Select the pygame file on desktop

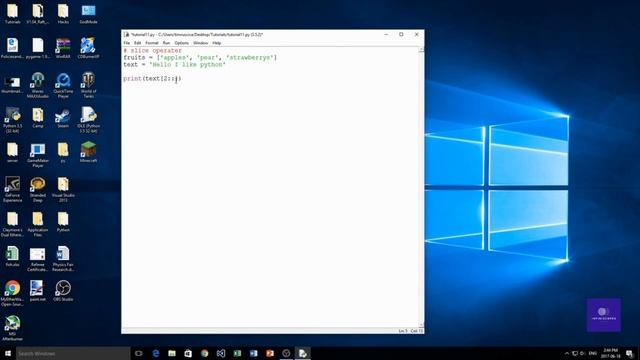pos(38,48)
